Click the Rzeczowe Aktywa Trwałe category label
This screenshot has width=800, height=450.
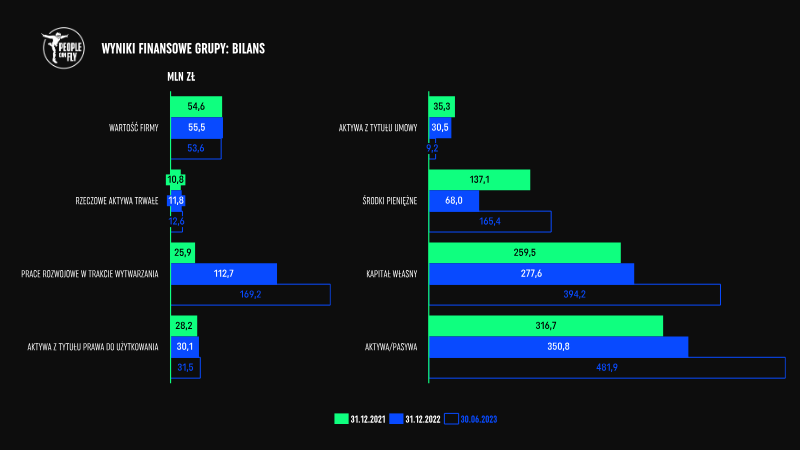tap(117, 200)
